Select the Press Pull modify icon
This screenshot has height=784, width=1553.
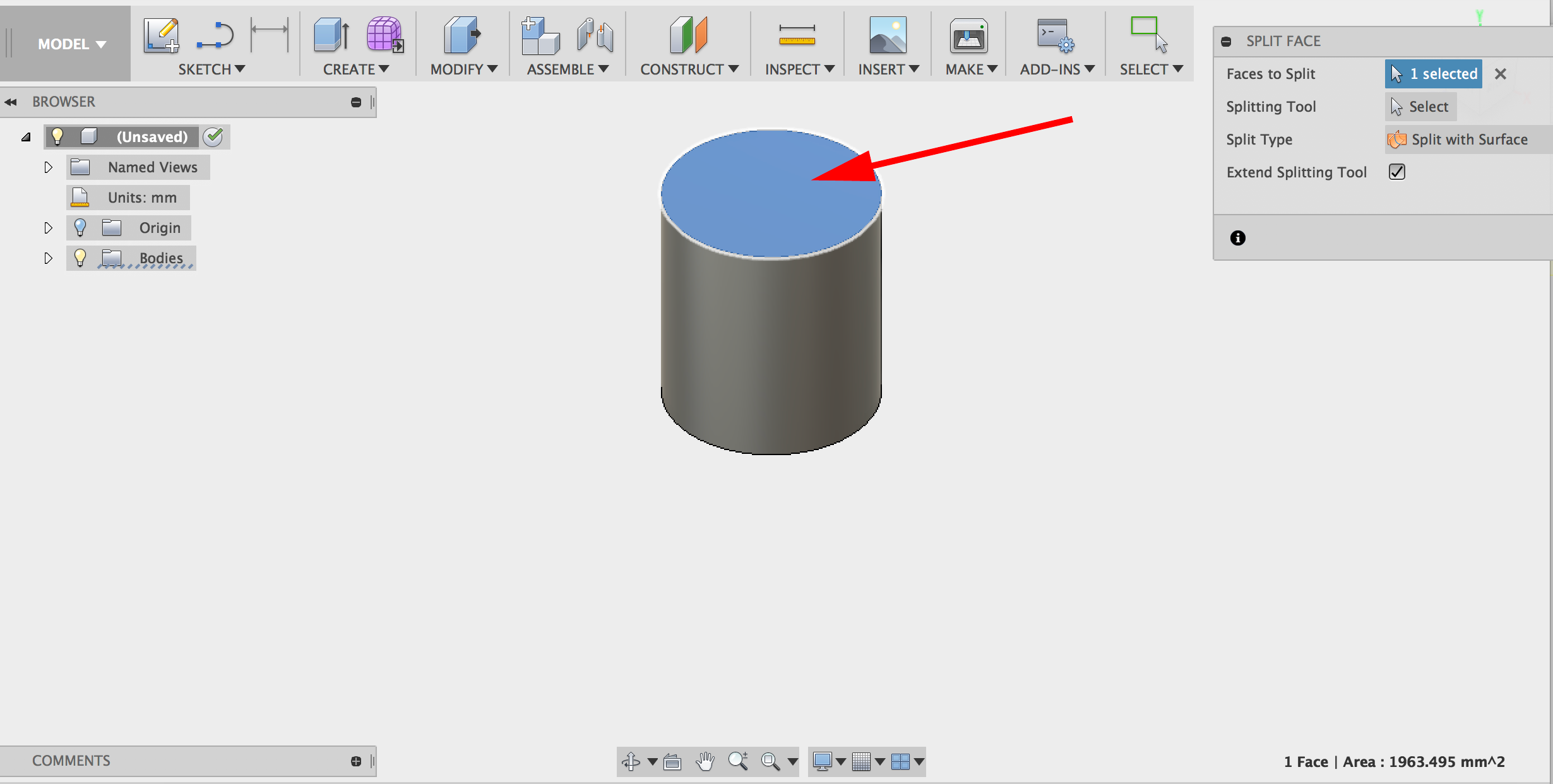point(463,35)
